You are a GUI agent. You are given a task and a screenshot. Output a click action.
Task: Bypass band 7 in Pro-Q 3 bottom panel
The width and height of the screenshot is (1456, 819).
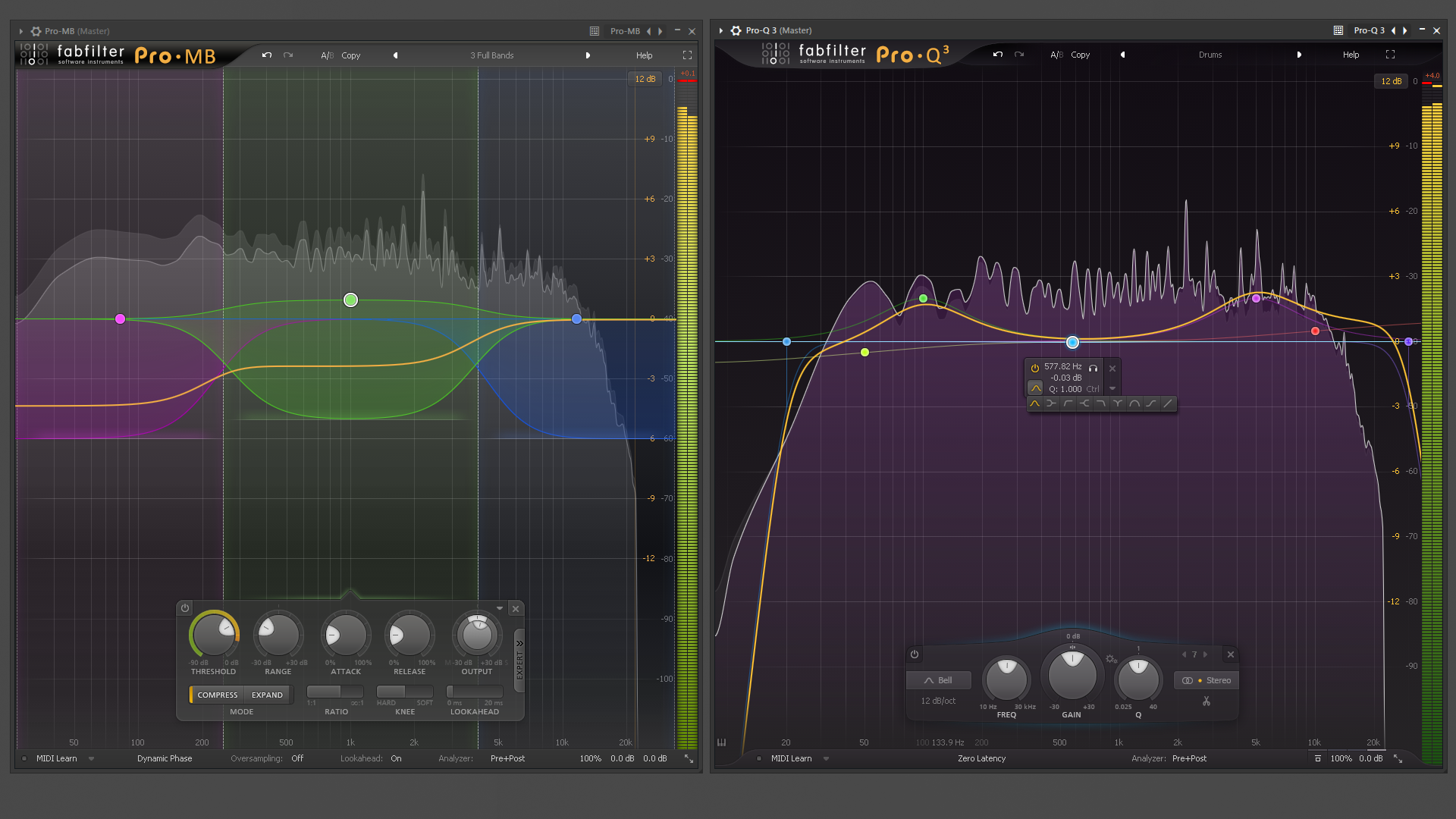click(x=915, y=654)
